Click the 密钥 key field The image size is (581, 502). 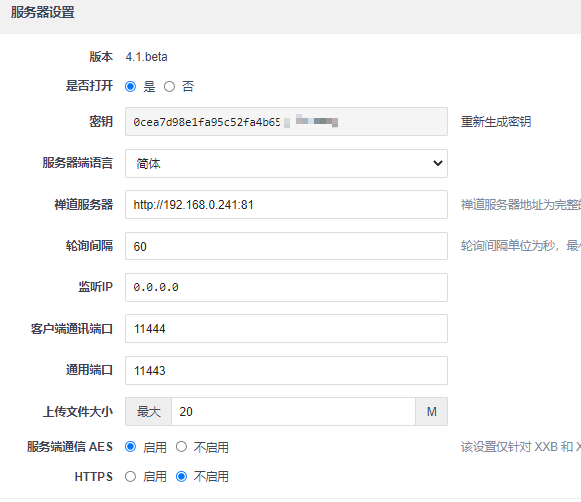[x=286, y=122]
